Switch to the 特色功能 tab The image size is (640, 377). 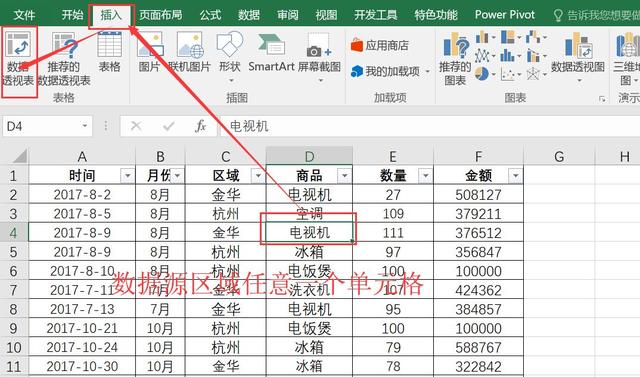(x=436, y=15)
